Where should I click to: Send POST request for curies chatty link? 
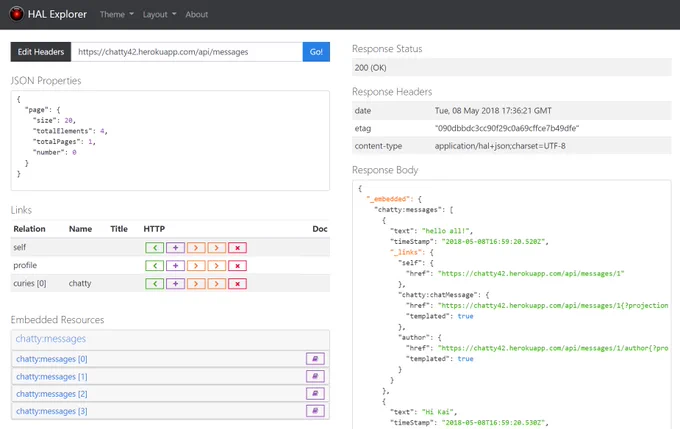[x=175, y=284]
